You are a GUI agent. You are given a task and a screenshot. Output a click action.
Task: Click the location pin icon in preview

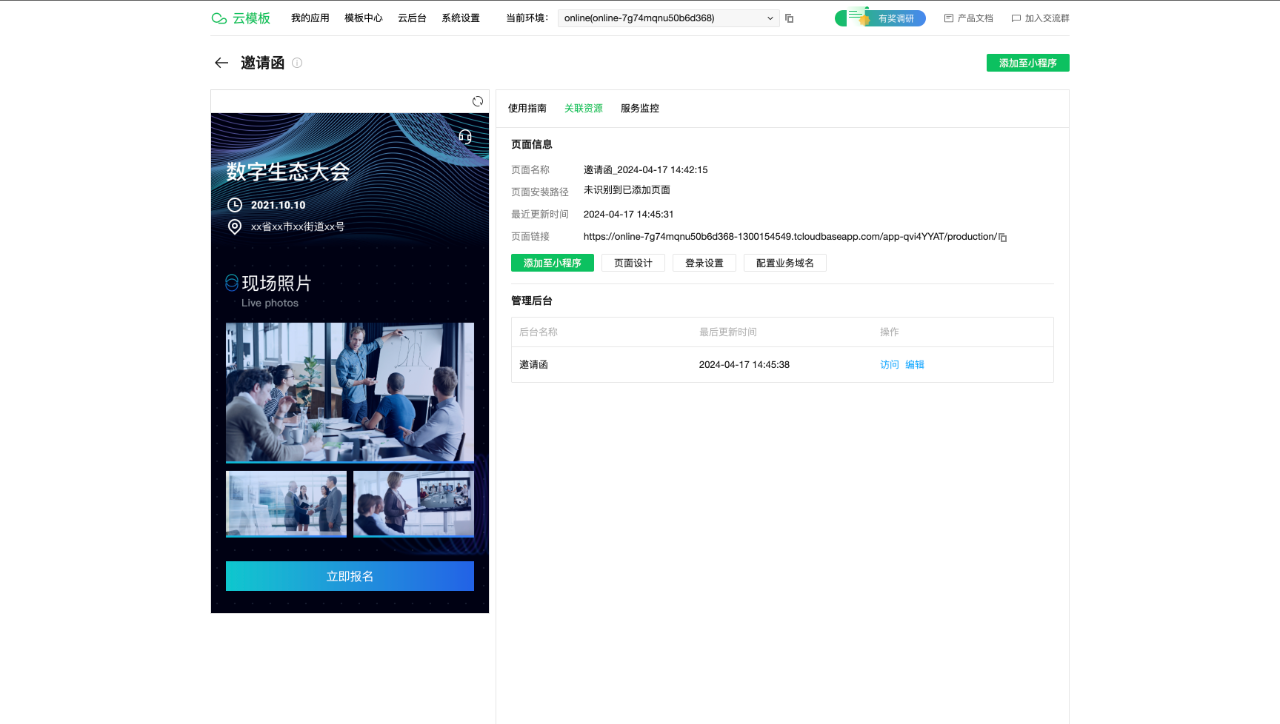point(235,227)
